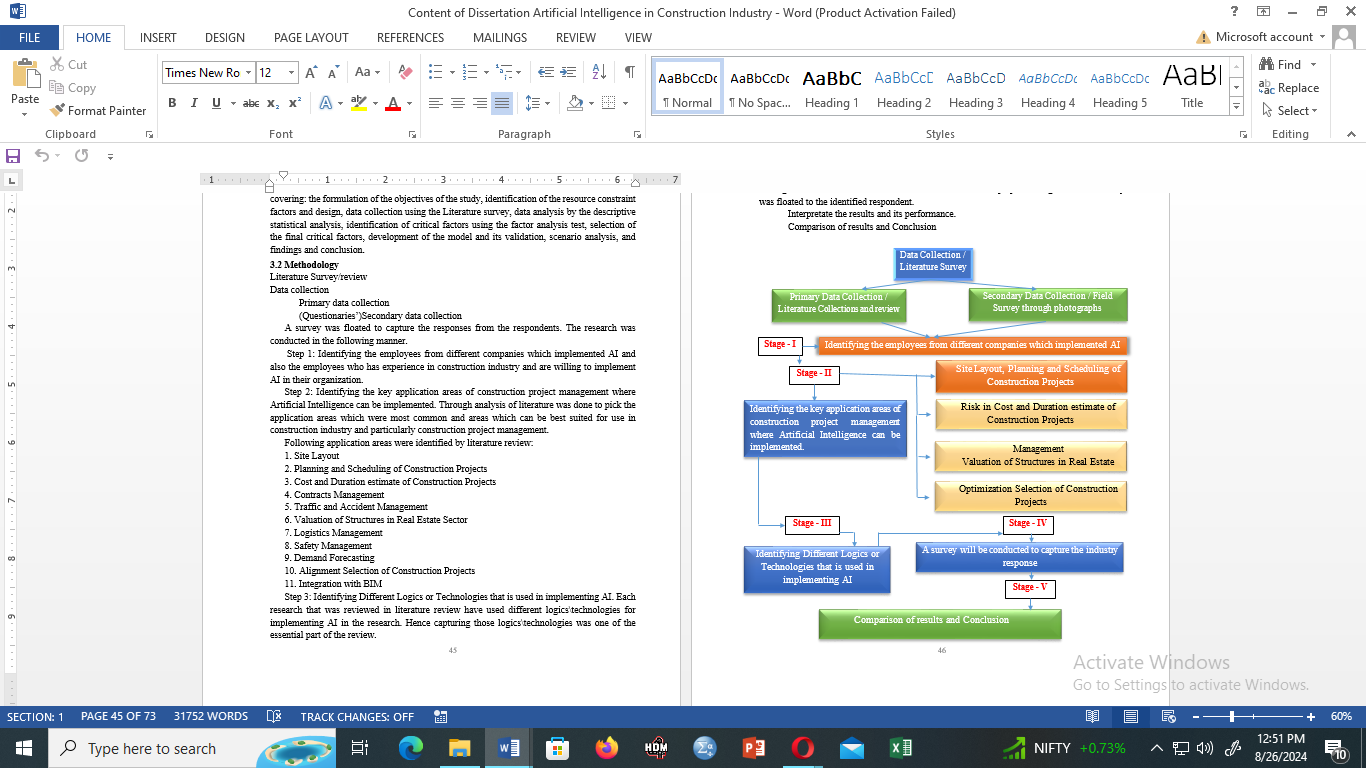Image resolution: width=1366 pixels, height=768 pixels.
Task: Toggle Underline formatting
Action: click(x=216, y=103)
